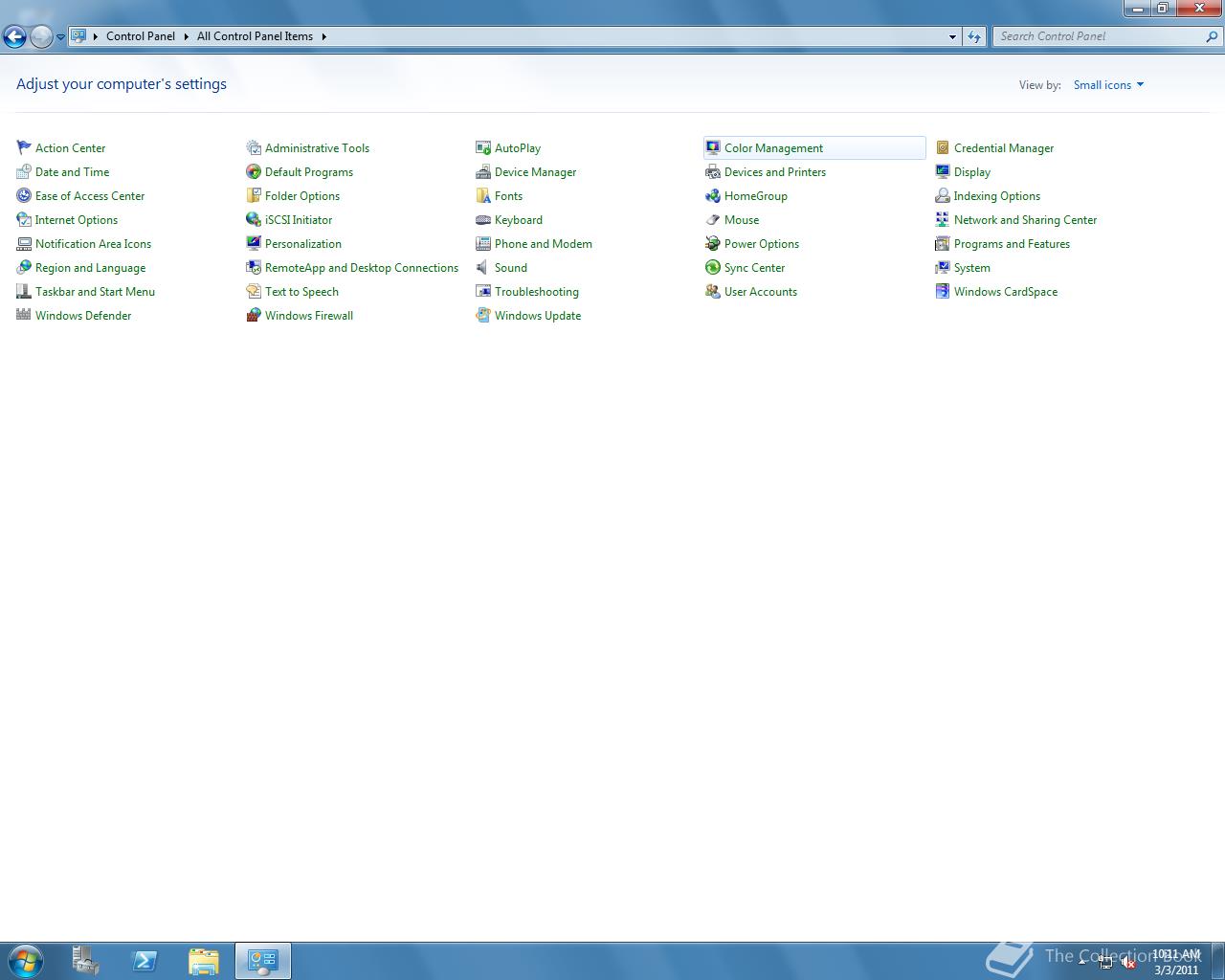This screenshot has height=980, width=1225.
Task: Click the Date and Time clock icon
Action: [x=24, y=171]
